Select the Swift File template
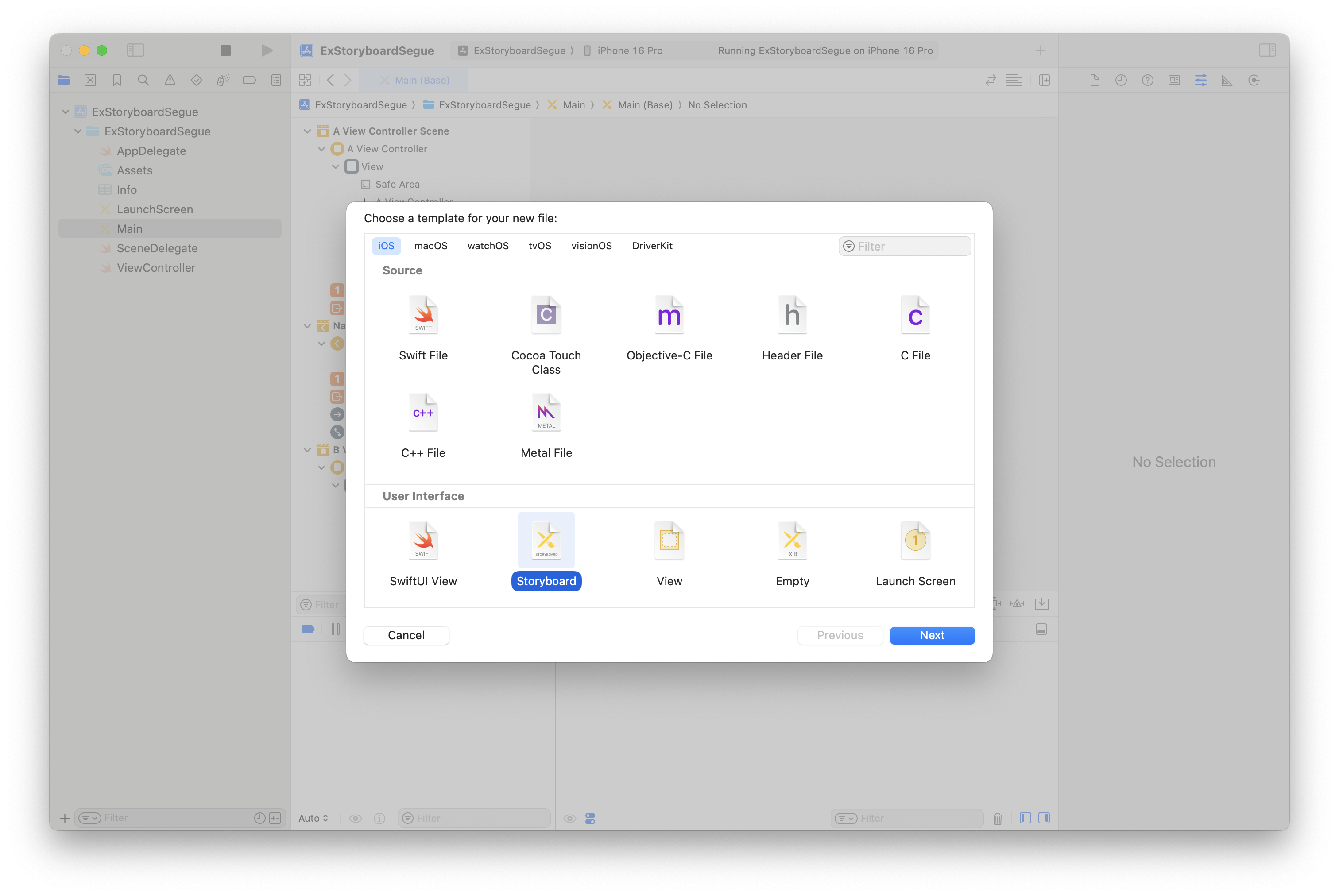 [423, 328]
